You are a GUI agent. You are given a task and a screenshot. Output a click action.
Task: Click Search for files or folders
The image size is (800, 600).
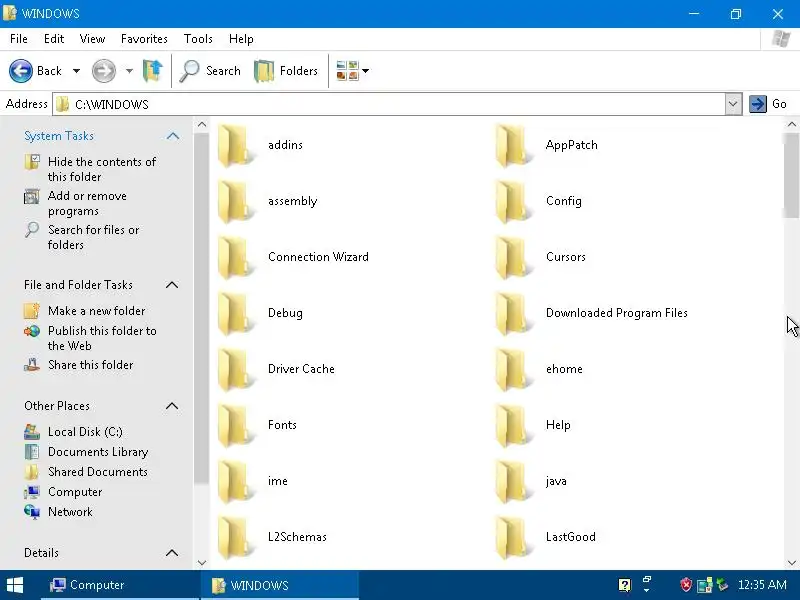coord(93,237)
